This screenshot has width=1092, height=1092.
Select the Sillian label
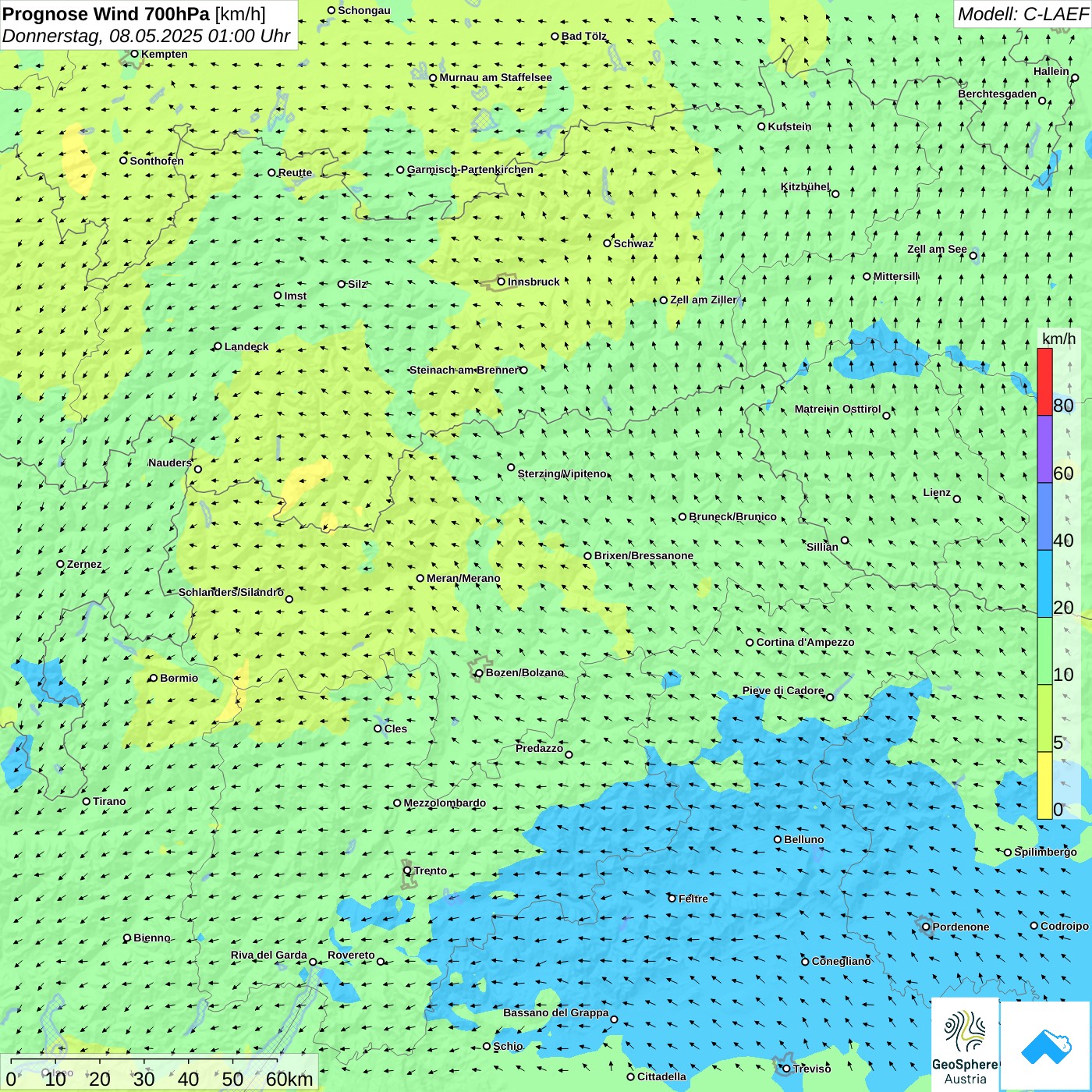[x=822, y=547]
